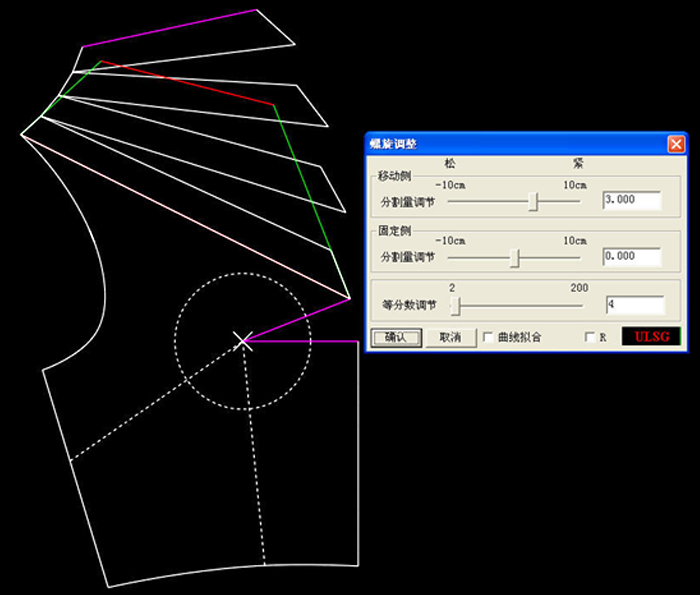Viewport: 700px width, 595px height.
Task: Click the 确认 confirm button
Action: coord(396,337)
